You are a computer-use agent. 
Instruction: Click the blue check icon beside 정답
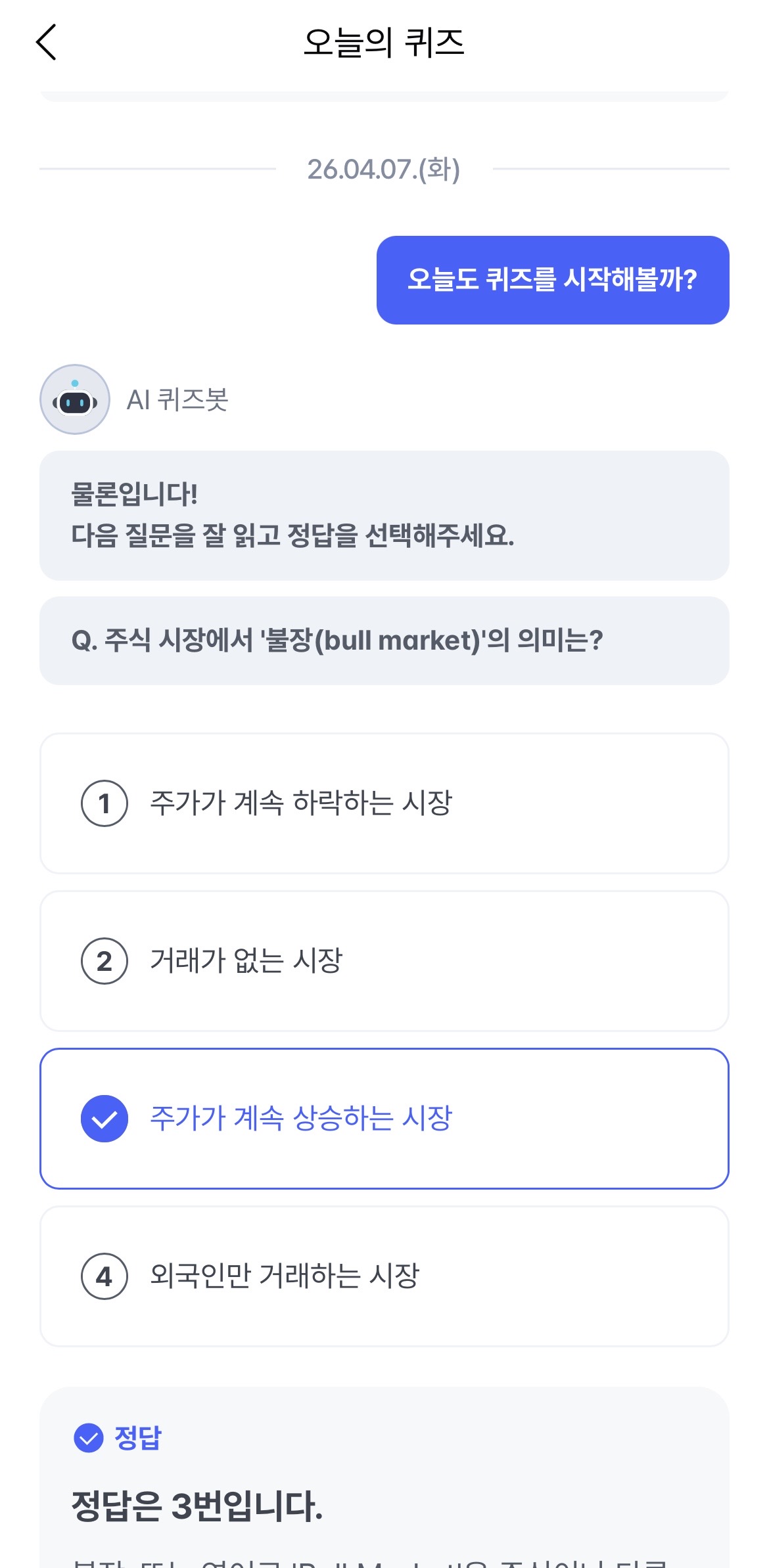coord(89,1438)
